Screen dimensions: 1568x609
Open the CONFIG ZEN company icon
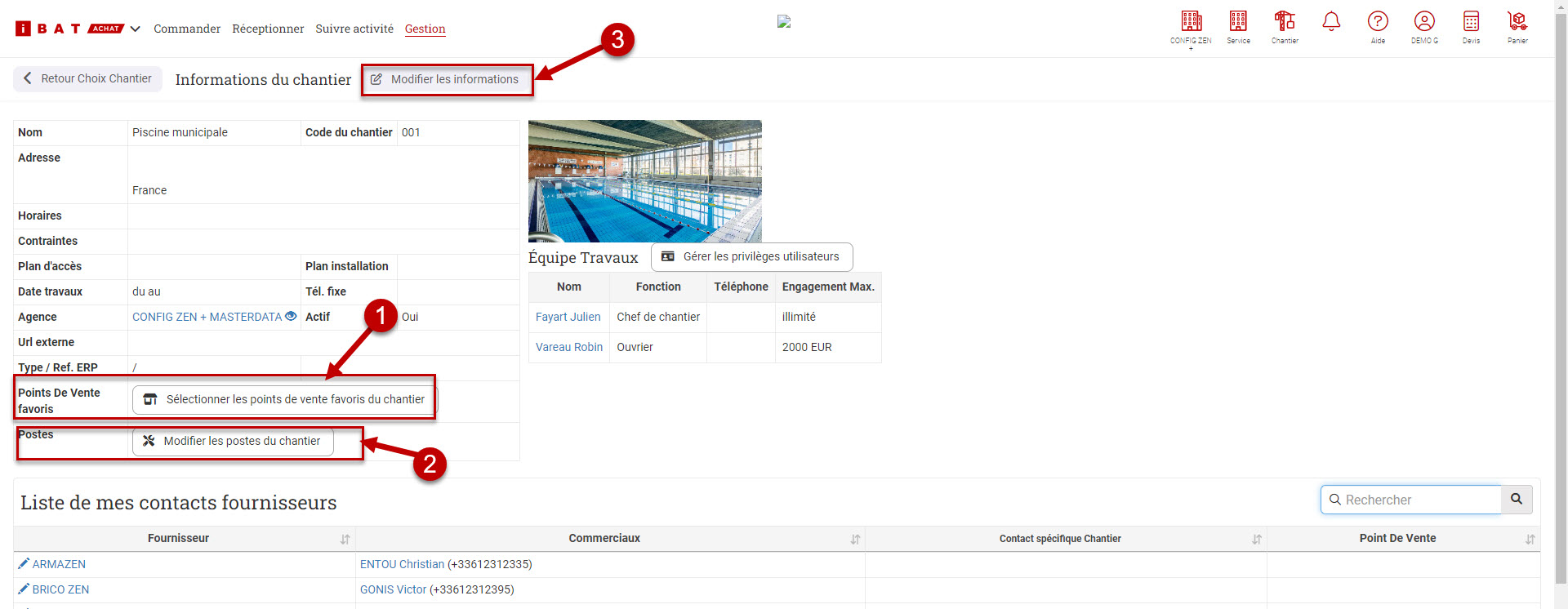(x=1191, y=22)
